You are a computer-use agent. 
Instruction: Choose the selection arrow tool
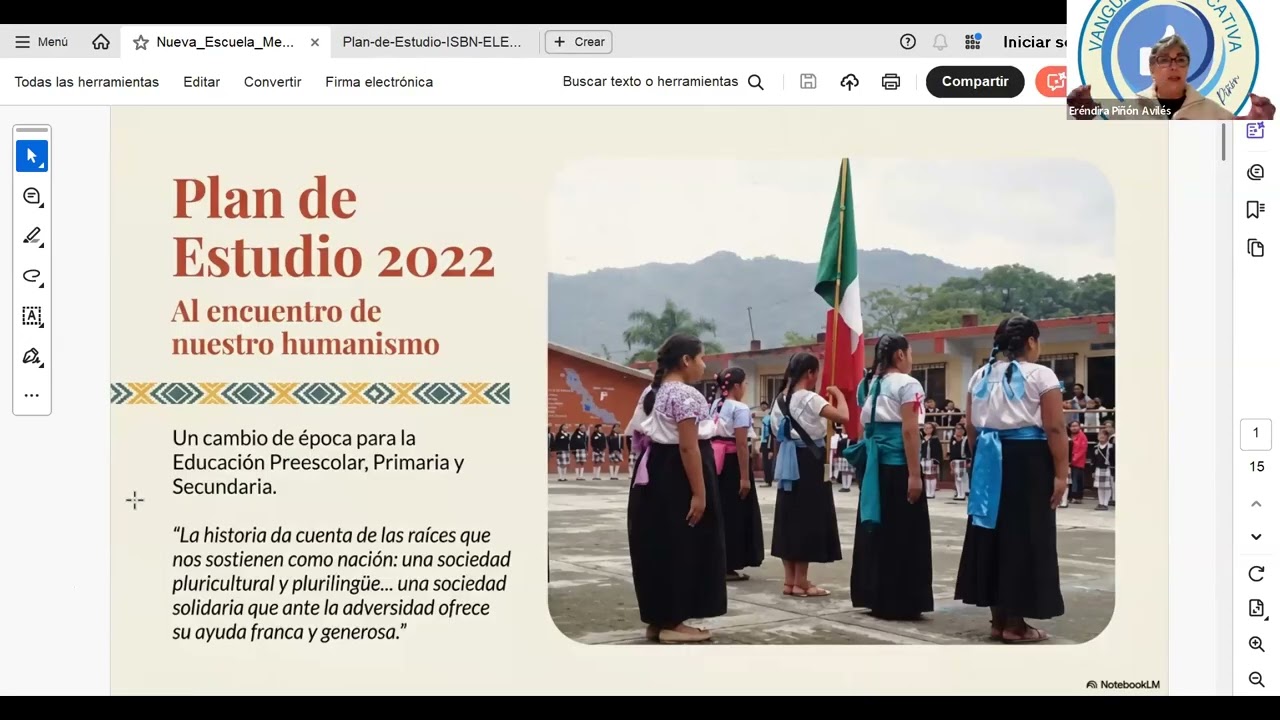coord(32,156)
